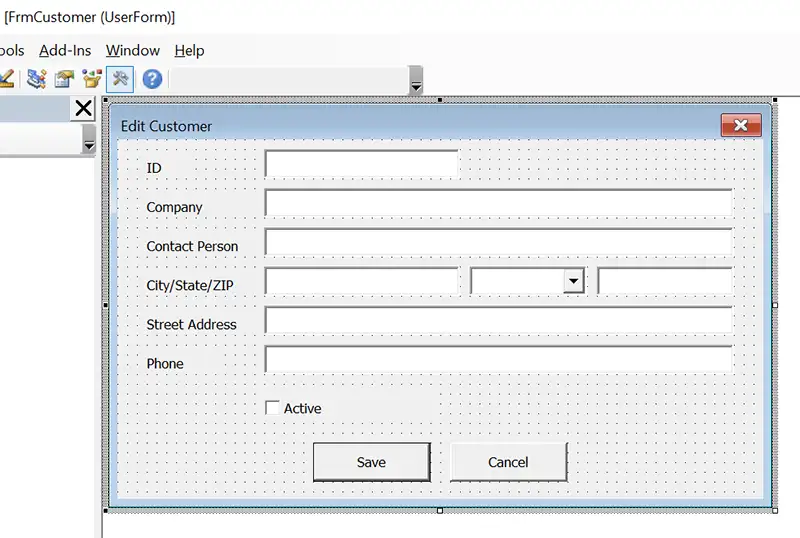Open the Add-Ins menu

(x=65, y=51)
